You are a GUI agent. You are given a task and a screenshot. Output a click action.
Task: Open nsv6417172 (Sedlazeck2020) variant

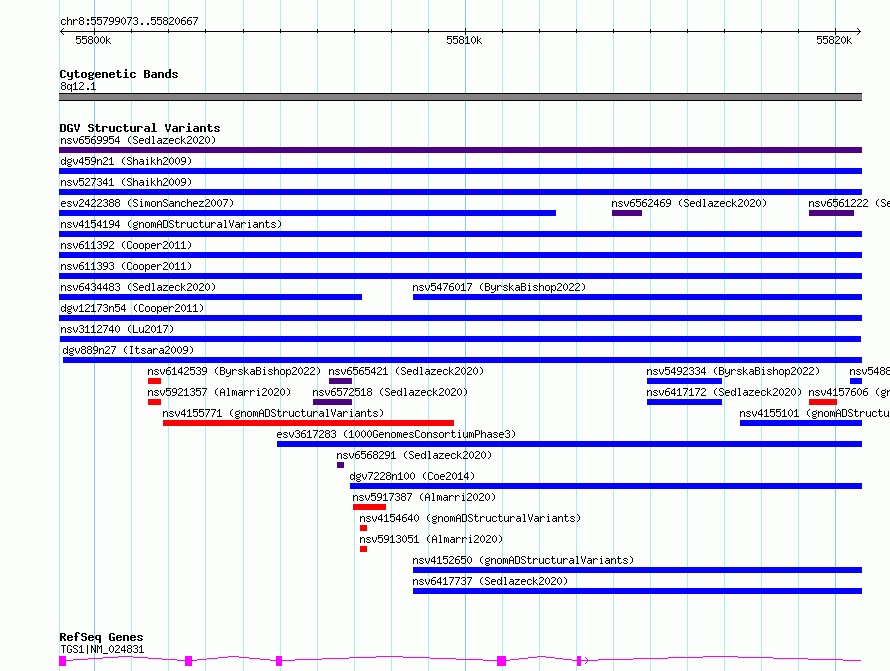pos(724,392)
